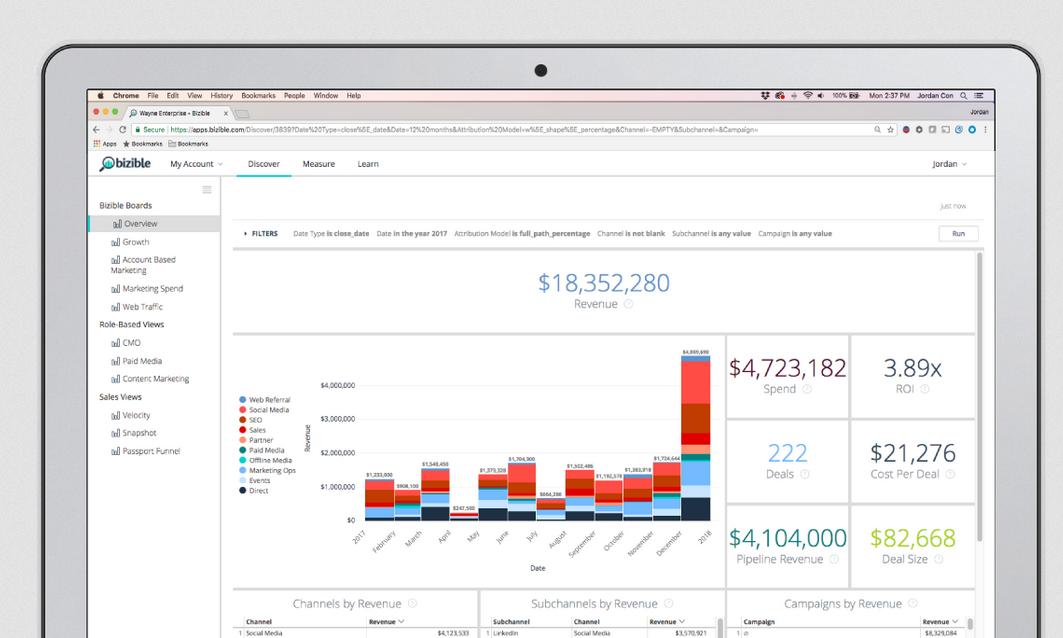Bookmark the page with the star icon
This screenshot has height=638, width=1063.
pos(890,130)
